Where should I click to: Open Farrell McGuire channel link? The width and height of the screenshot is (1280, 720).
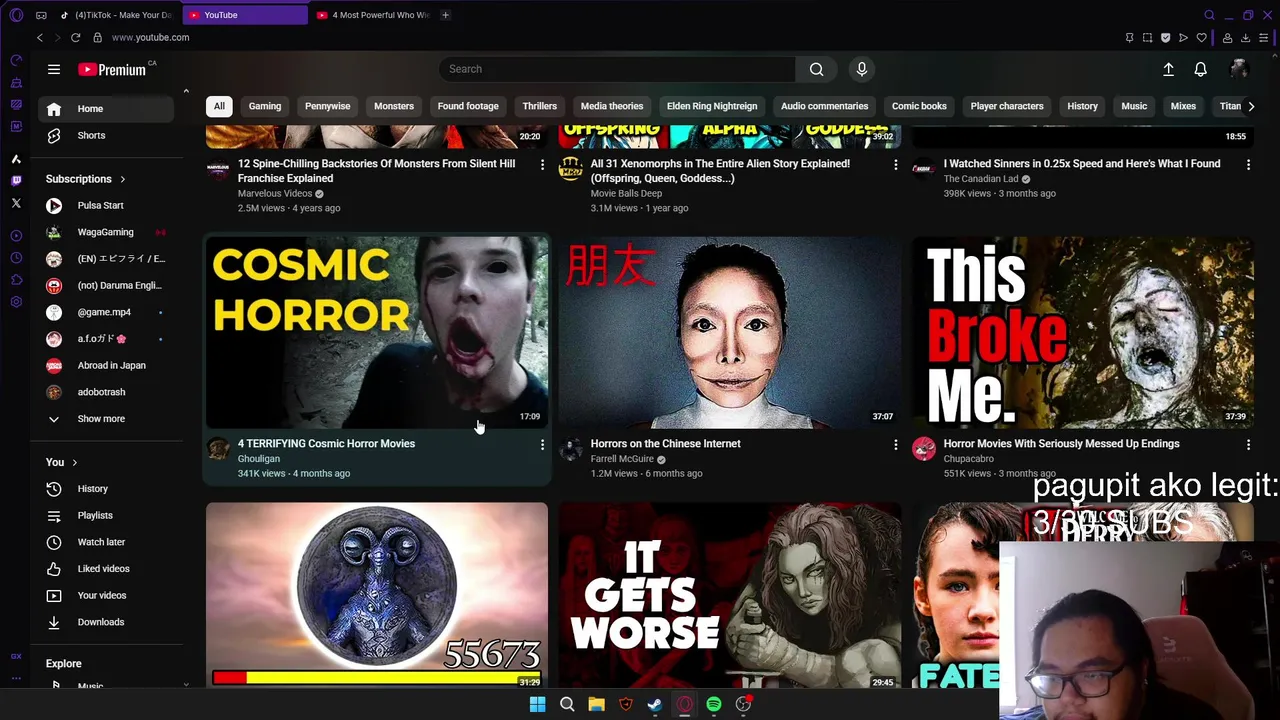[x=622, y=459]
